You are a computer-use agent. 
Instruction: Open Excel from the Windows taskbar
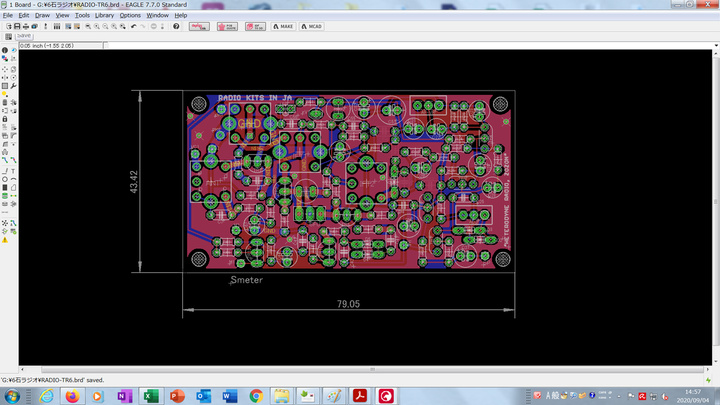[x=150, y=396]
